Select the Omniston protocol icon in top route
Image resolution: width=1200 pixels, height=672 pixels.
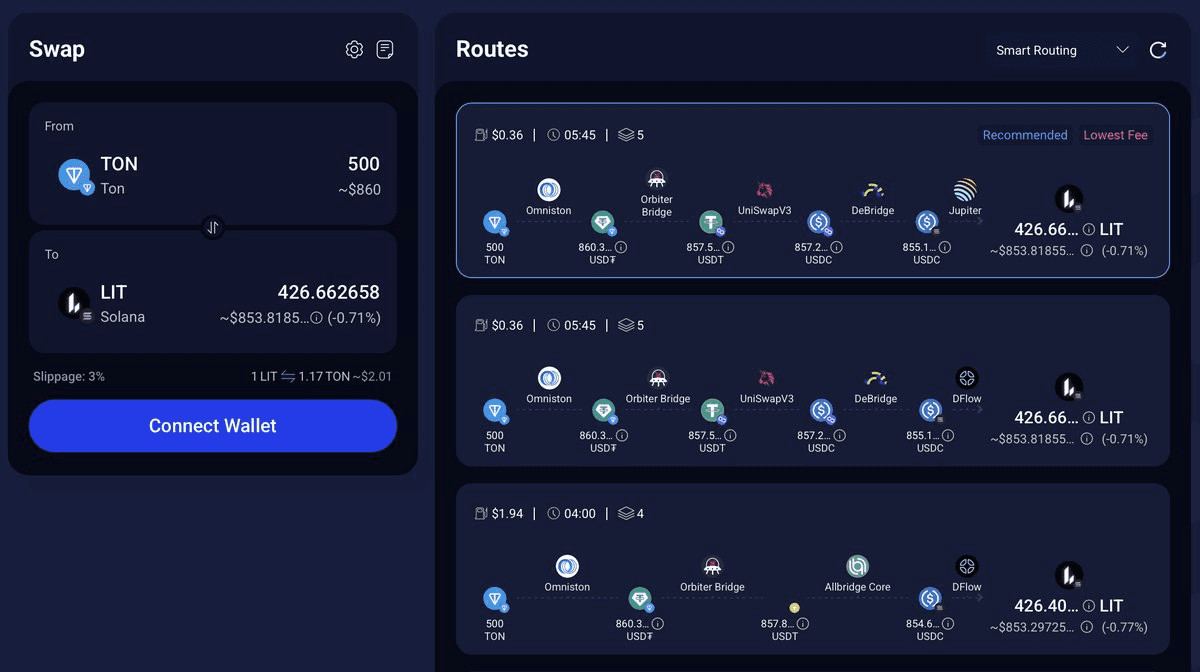[548, 191]
